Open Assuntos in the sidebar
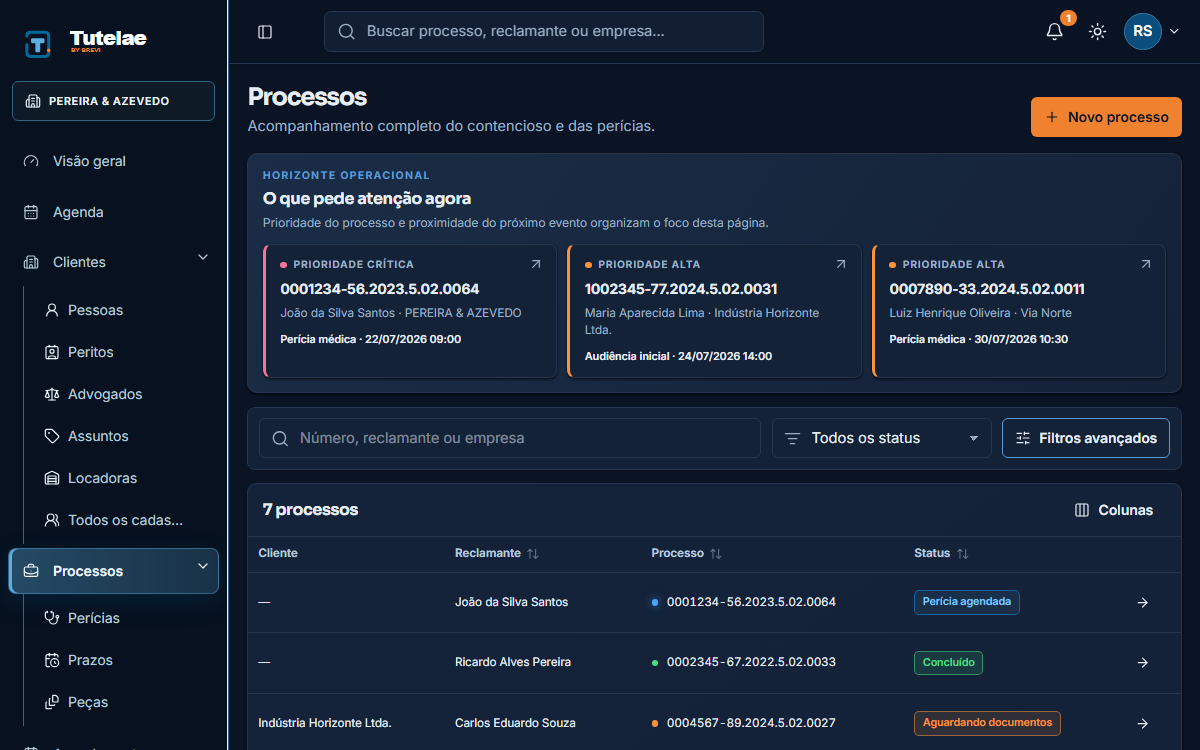Screen dimensions: 1200x750 [x=124, y=436]
